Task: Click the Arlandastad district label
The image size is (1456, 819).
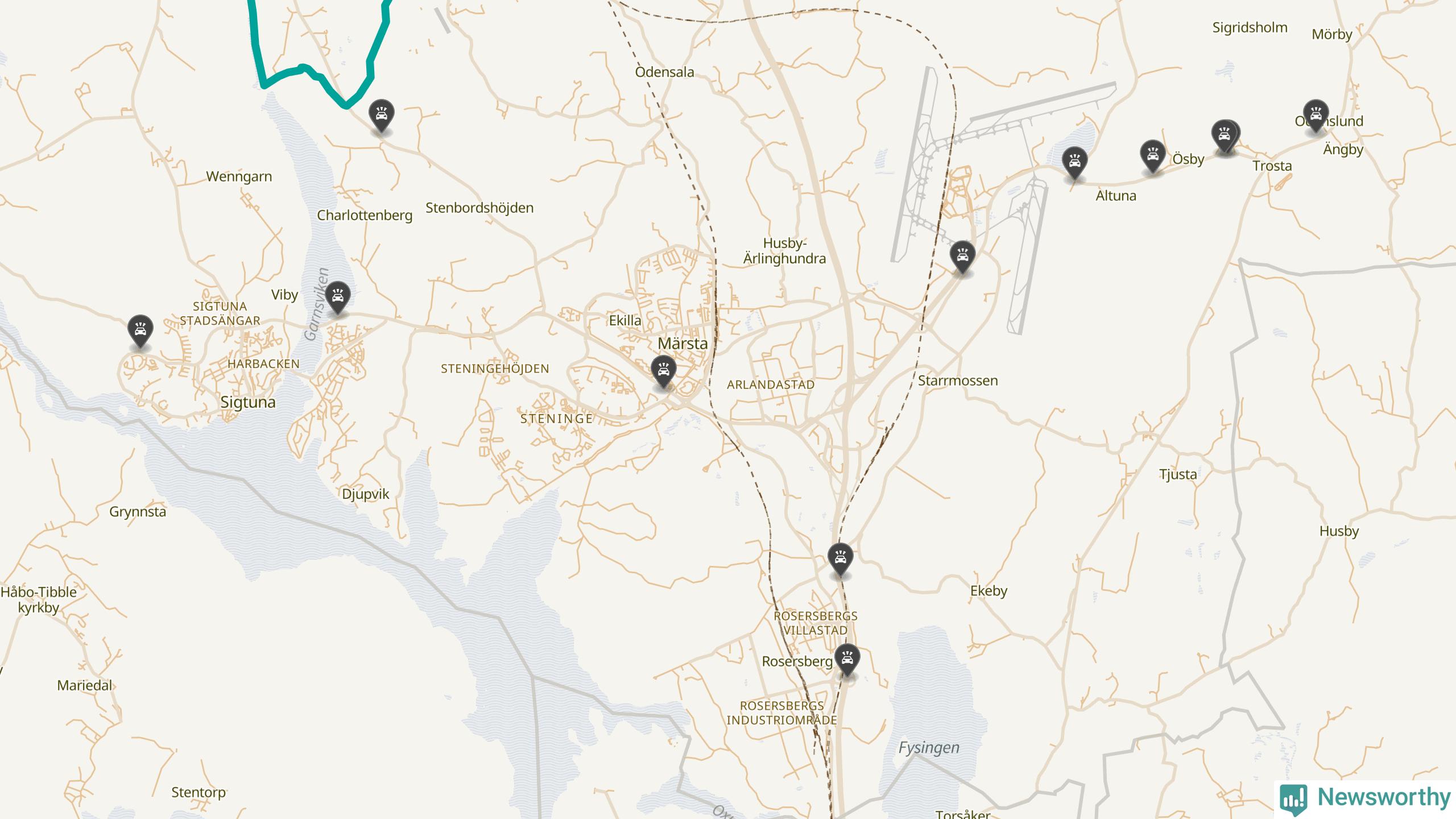Action: coord(771,385)
